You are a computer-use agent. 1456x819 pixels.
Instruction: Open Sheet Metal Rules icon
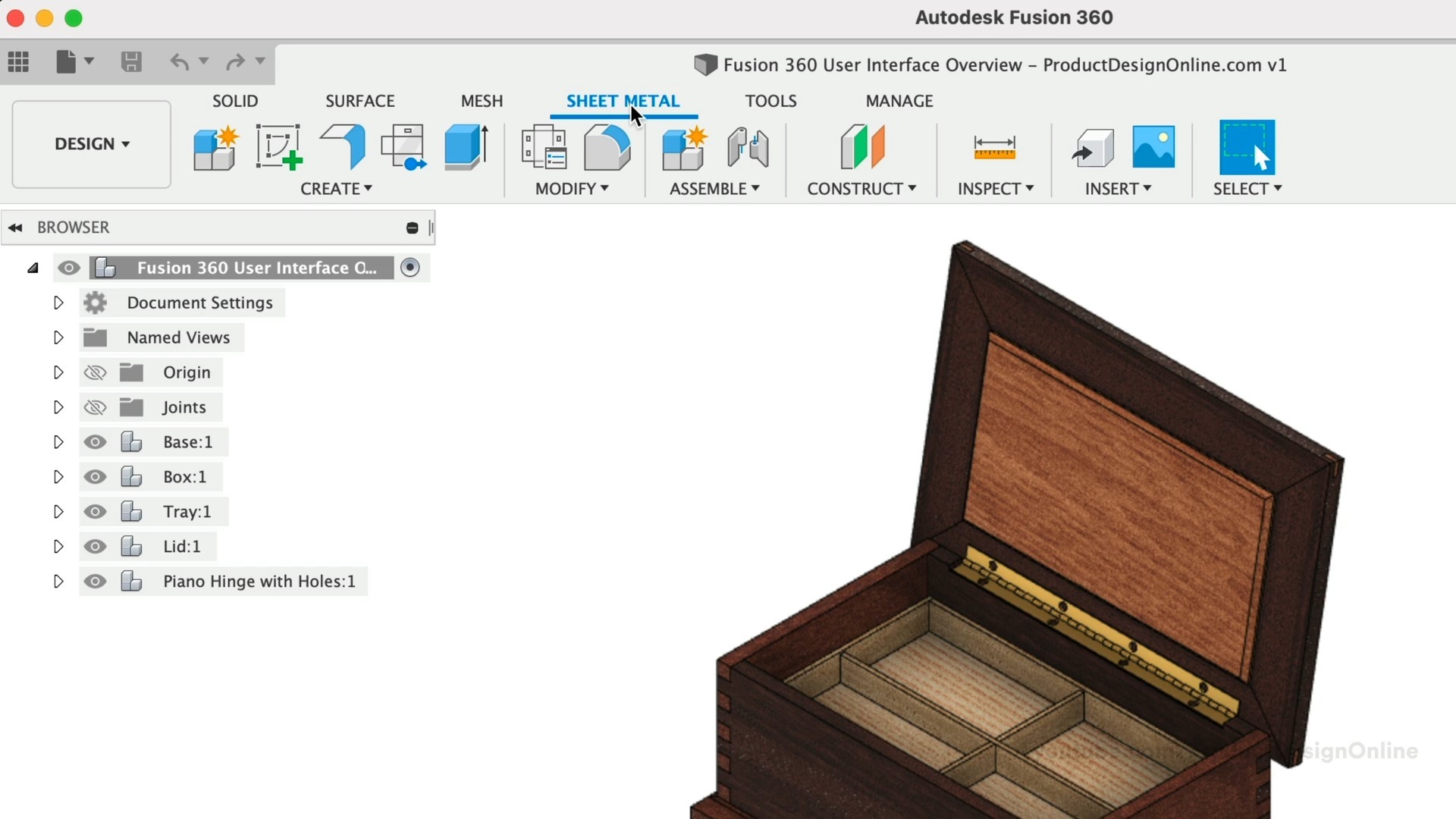544,147
